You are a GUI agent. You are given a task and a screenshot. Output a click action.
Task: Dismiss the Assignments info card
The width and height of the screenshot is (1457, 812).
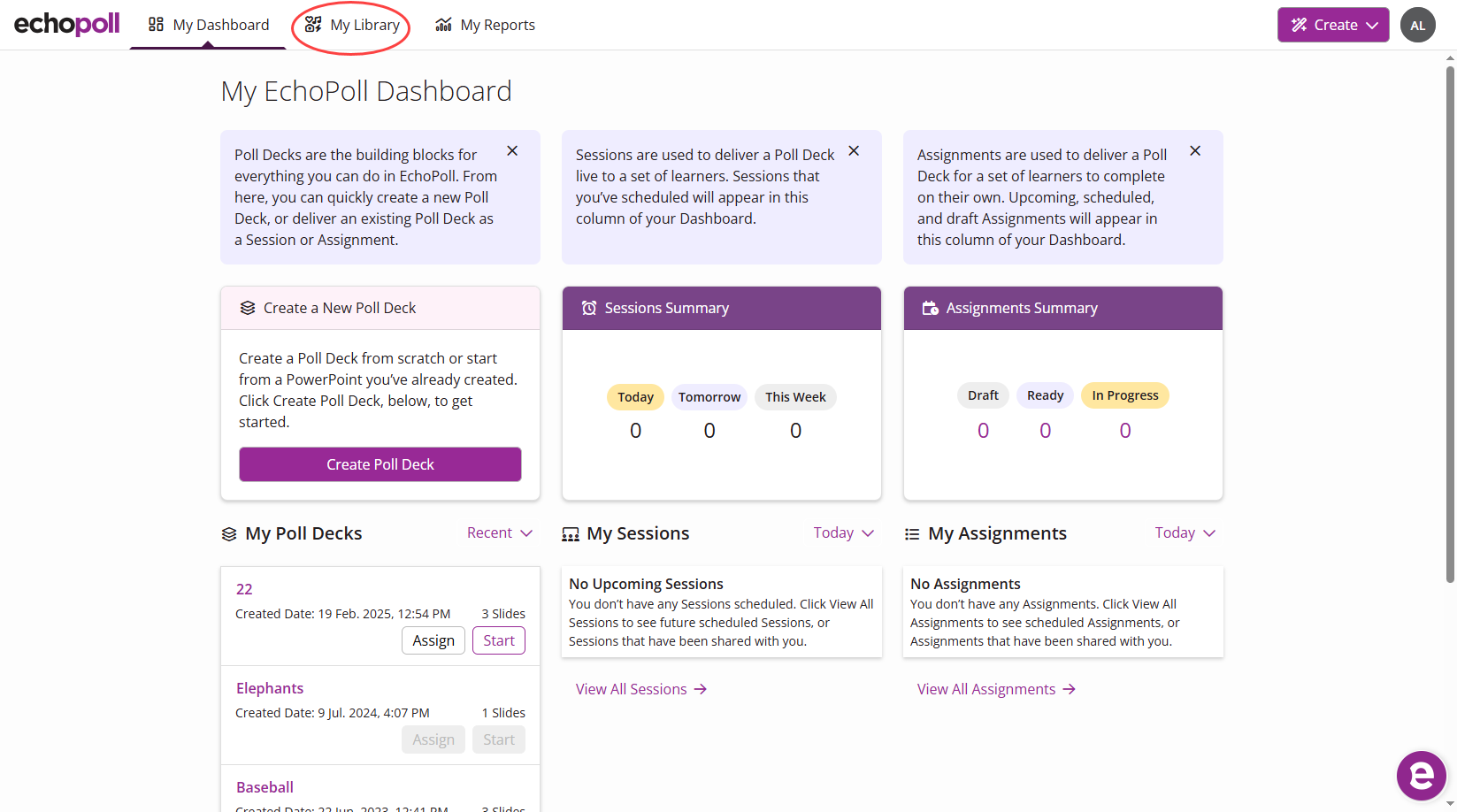point(1195,151)
